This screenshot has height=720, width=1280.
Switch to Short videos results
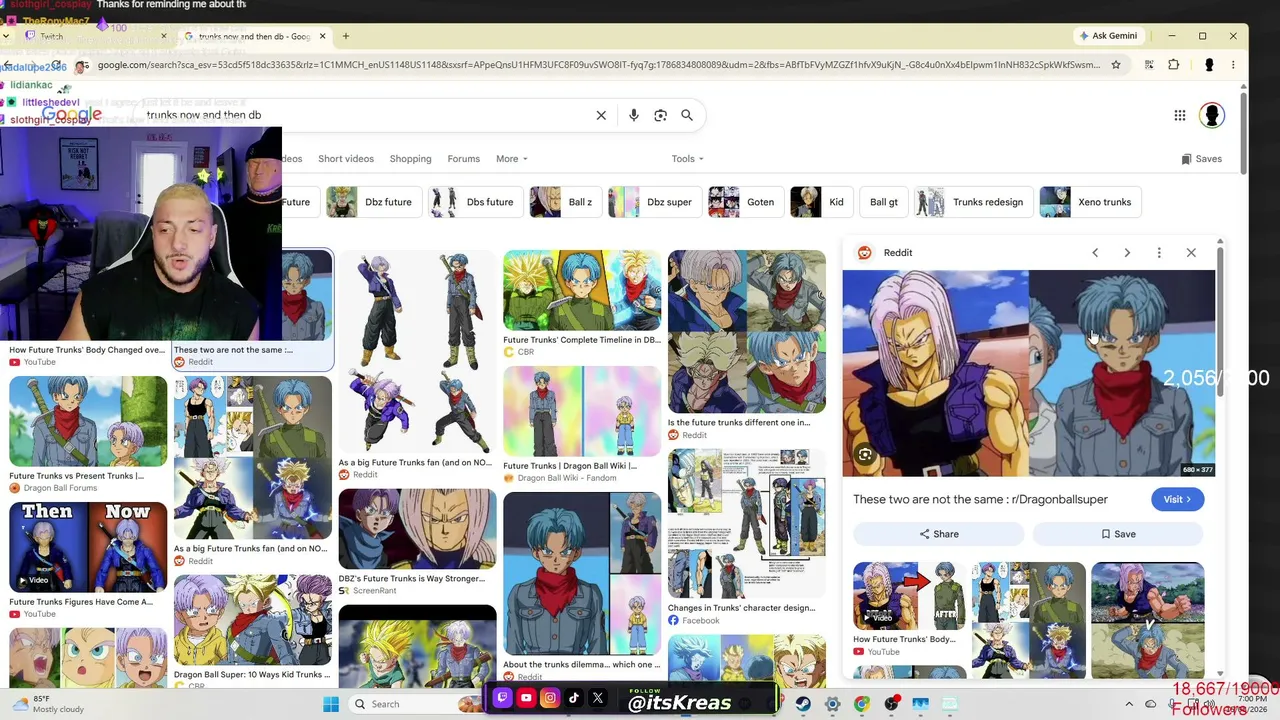346,159
